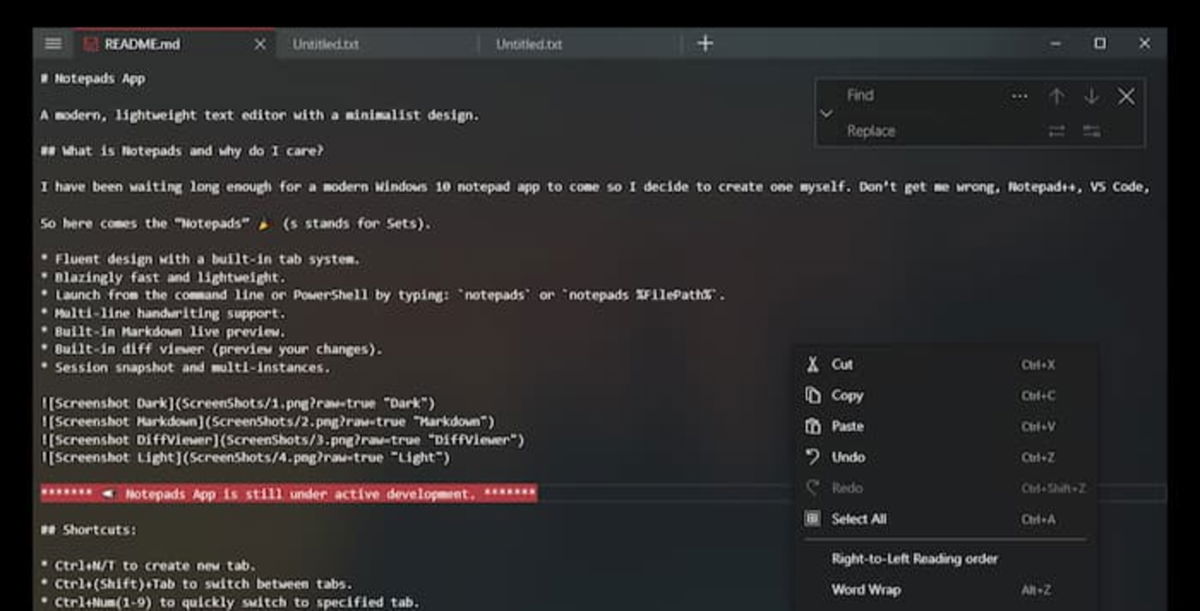Open the hamburger menu

coord(52,43)
